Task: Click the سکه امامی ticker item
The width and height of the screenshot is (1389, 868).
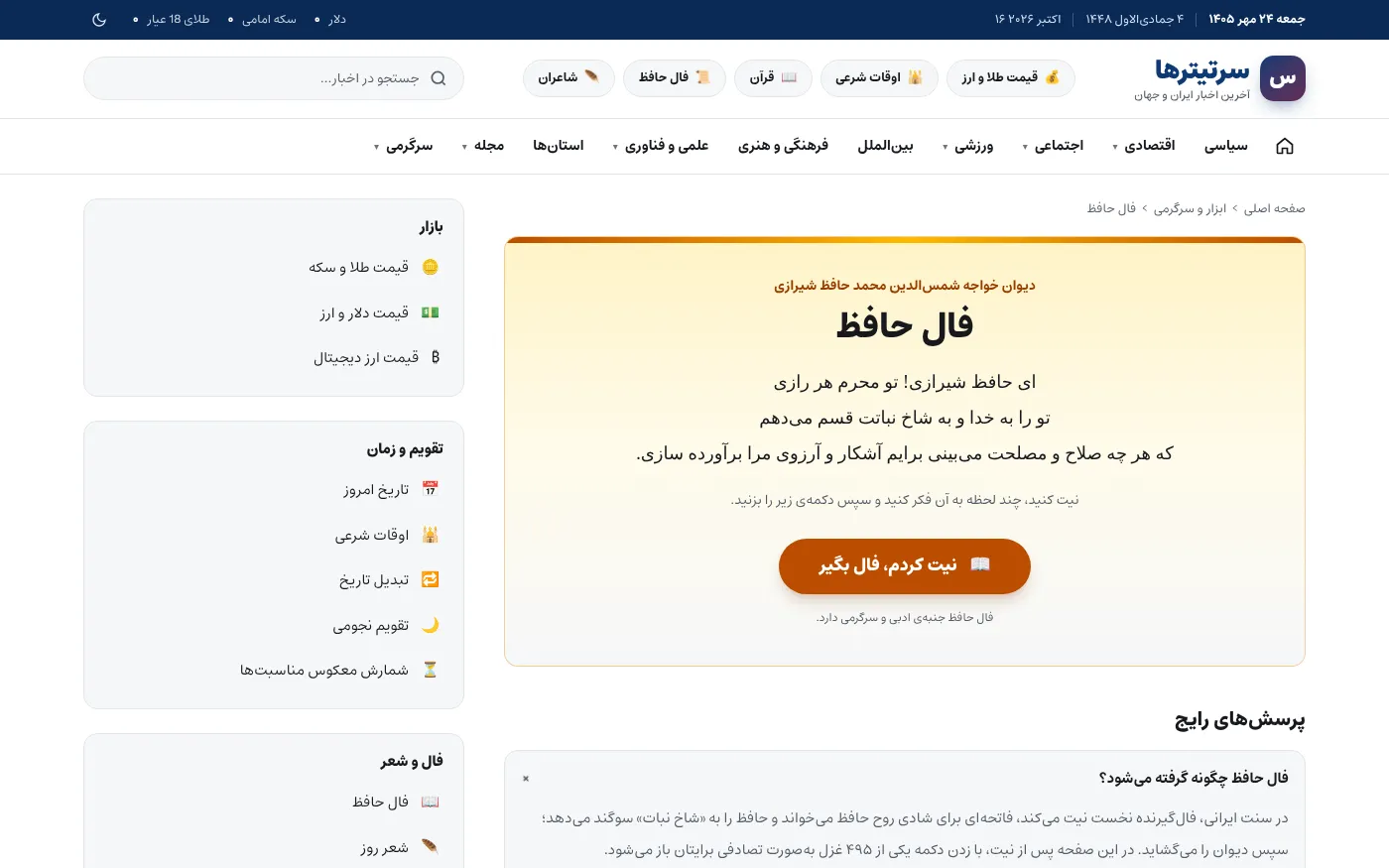Action: point(269,20)
